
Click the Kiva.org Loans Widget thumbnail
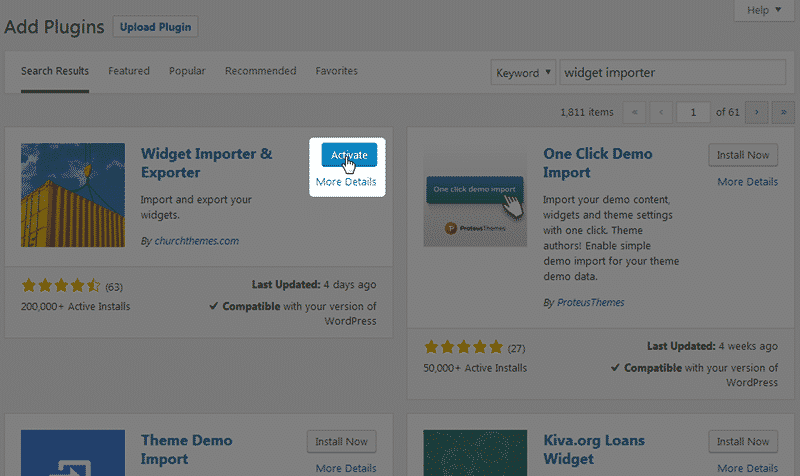click(475, 453)
